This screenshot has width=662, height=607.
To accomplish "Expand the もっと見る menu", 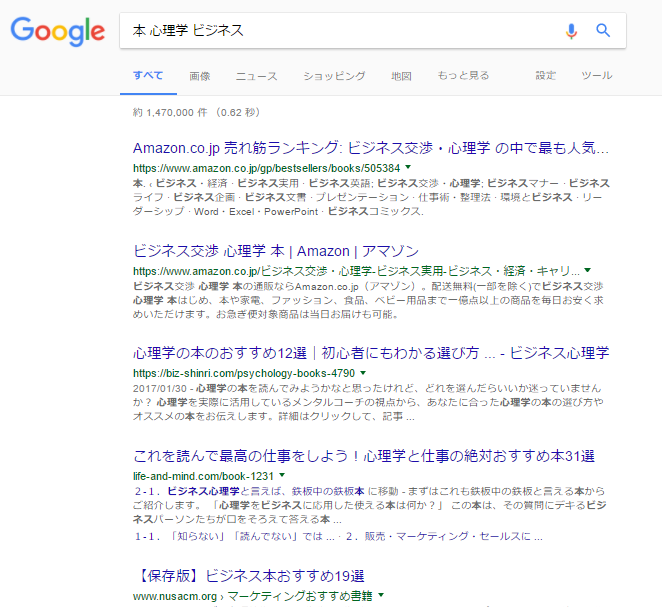I will pos(463,76).
